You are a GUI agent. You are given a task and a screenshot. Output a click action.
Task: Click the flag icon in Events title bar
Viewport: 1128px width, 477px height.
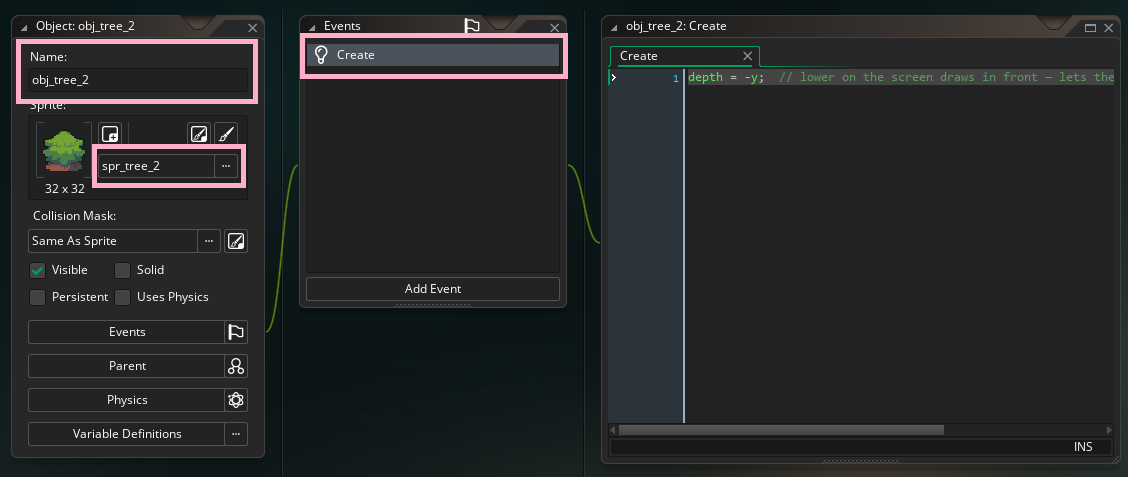pos(472,27)
